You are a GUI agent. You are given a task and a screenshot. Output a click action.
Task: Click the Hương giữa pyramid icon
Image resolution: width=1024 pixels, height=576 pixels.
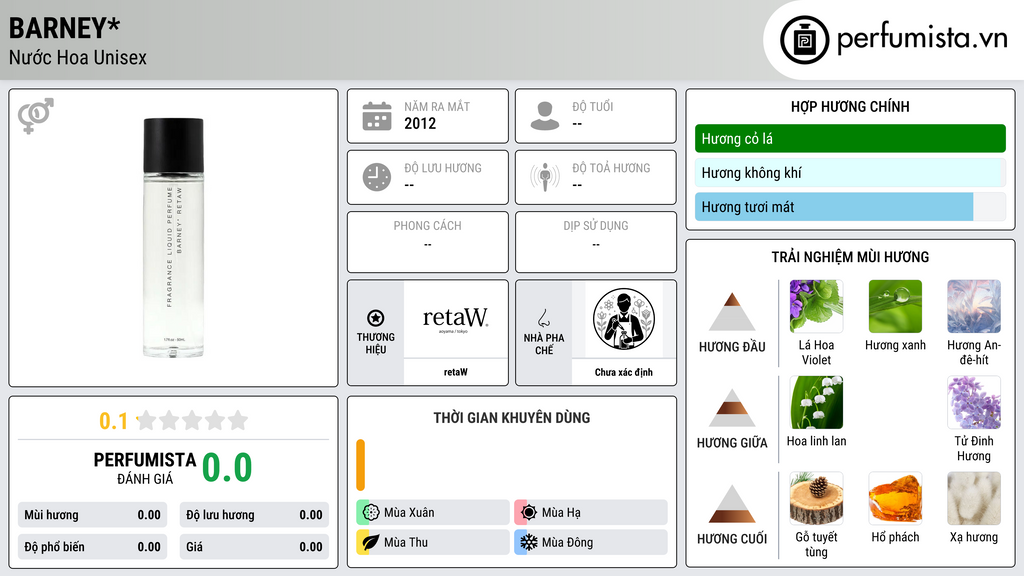point(732,408)
